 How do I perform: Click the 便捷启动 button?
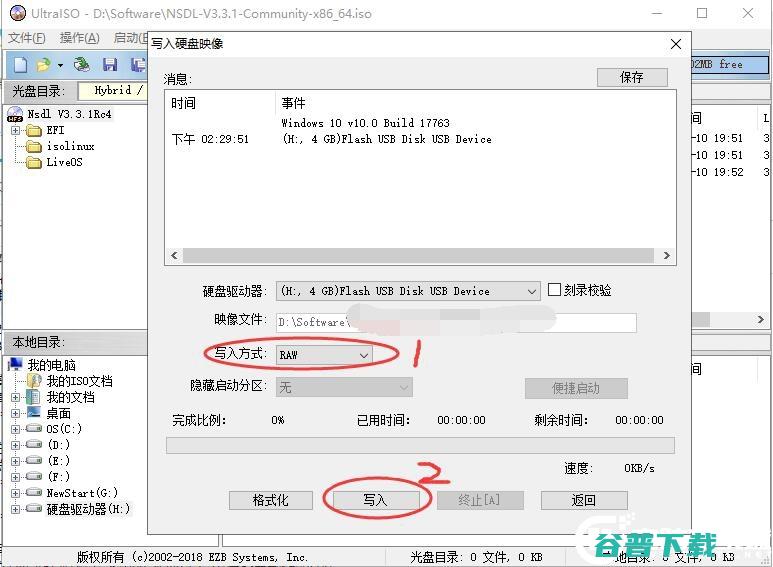[576, 388]
